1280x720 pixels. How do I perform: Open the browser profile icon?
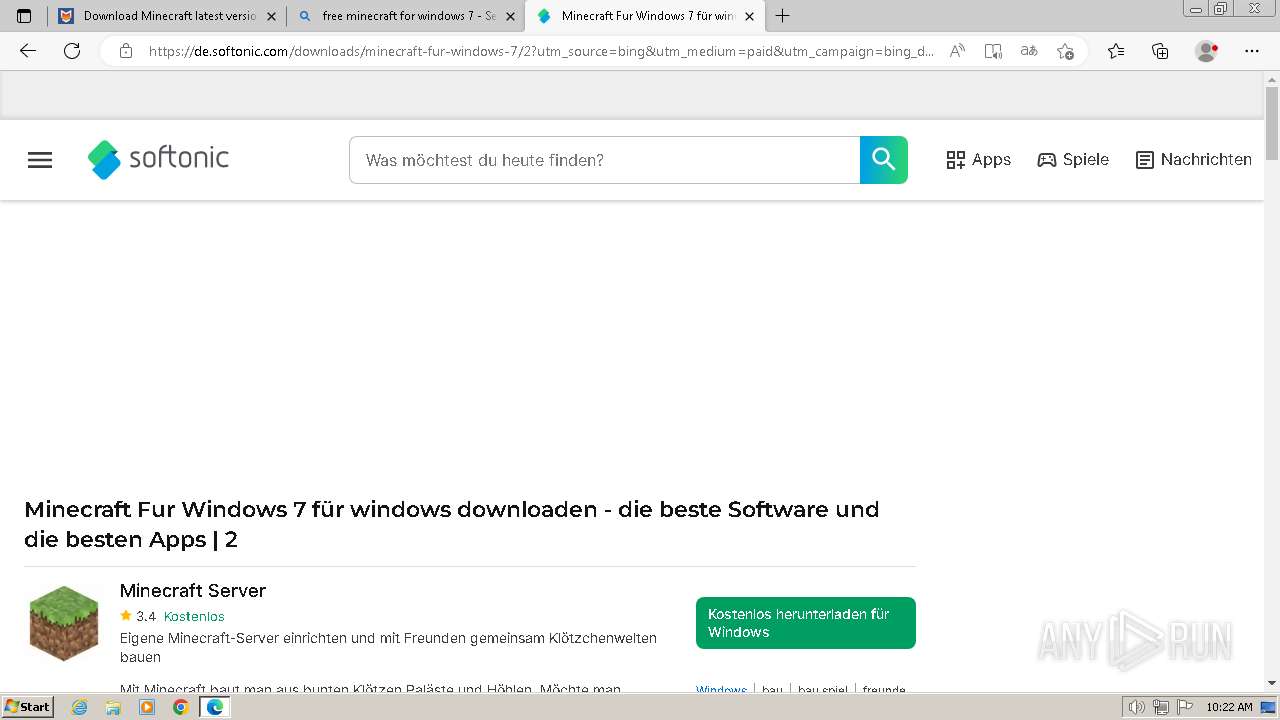(1207, 51)
